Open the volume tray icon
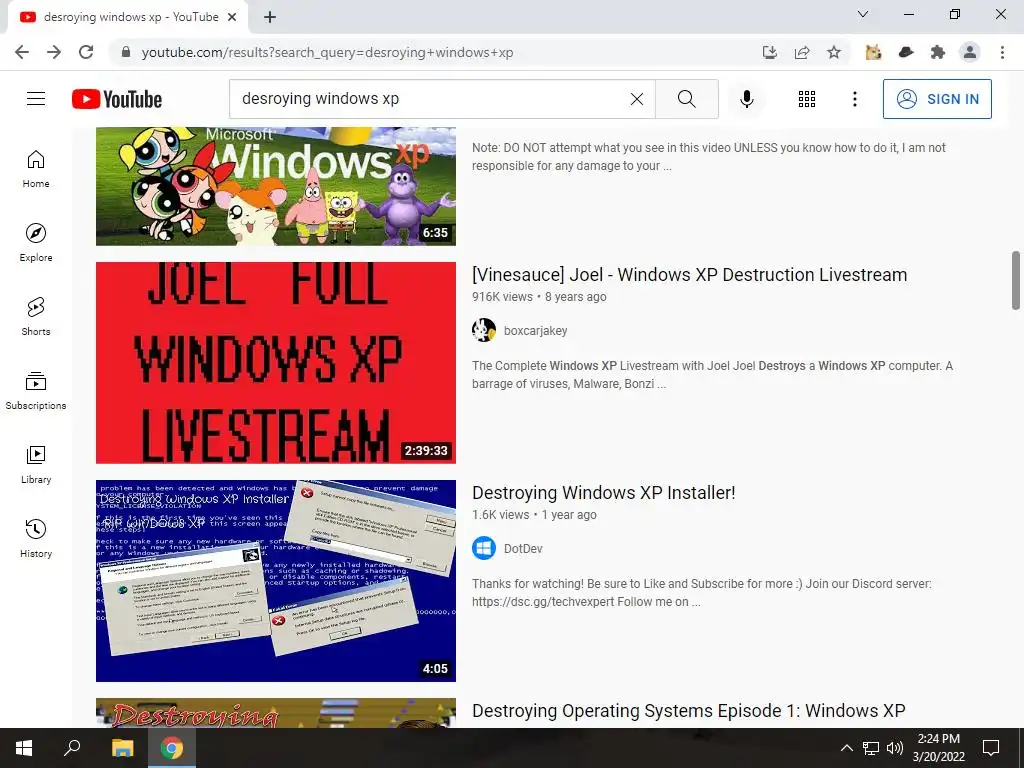The image size is (1024, 768). [895, 748]
